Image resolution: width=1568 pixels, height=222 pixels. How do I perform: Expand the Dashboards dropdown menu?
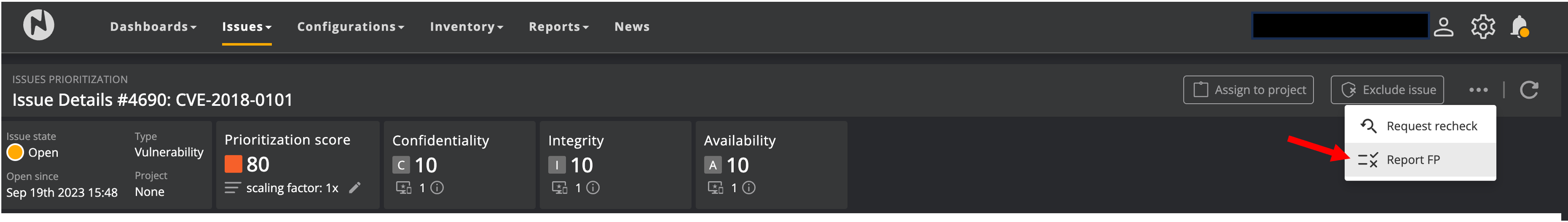(x=153, y=27)
